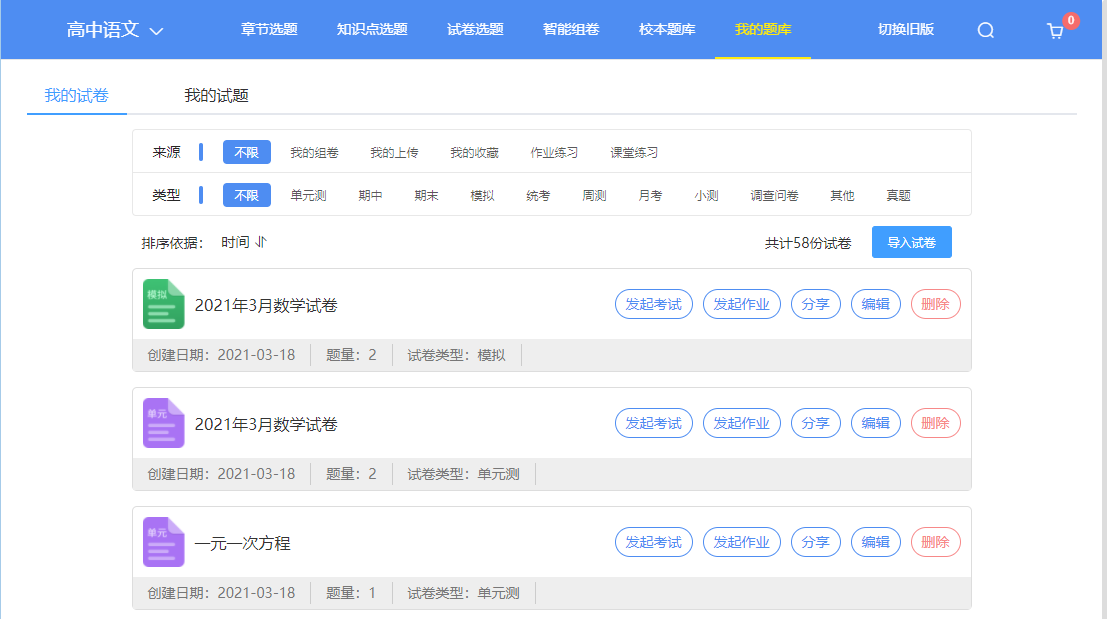Open the 智能组卷 navigation menu
The image size is (1107, 619).
click(571, 29)
